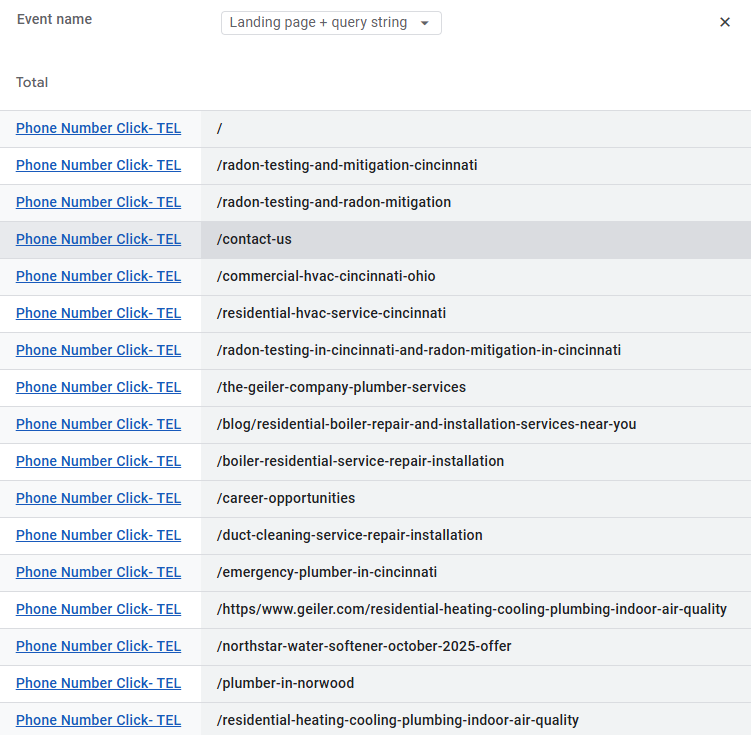Click the Event name column header

point(54,19)
